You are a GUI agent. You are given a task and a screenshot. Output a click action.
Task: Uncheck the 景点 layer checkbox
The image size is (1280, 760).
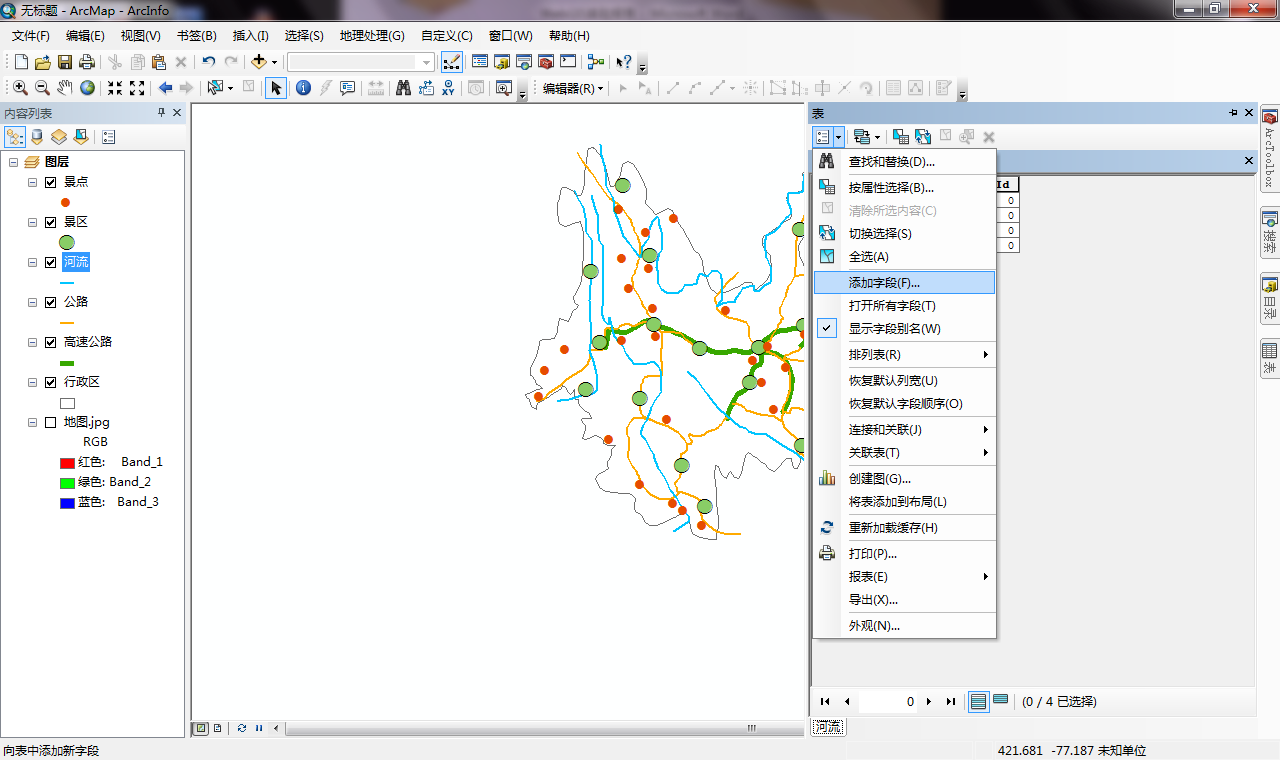[51, 182]
